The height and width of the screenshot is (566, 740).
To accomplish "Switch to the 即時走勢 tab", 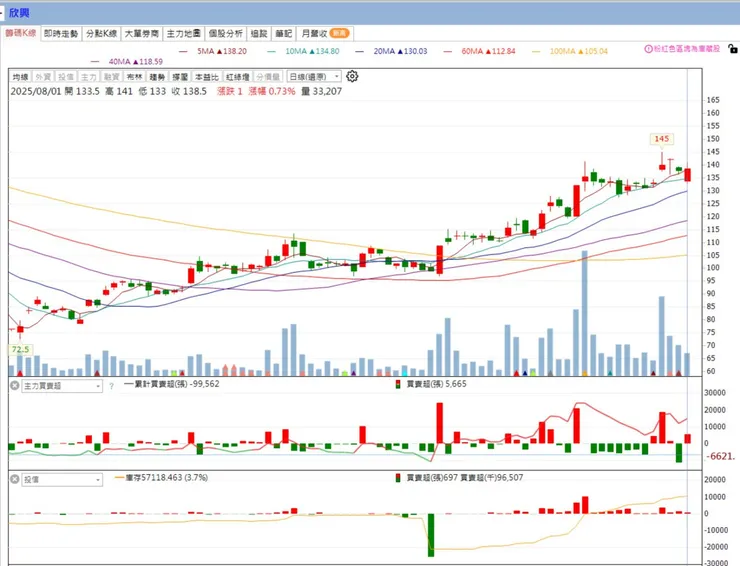I will pyautogui.click(x=61, y=34).
